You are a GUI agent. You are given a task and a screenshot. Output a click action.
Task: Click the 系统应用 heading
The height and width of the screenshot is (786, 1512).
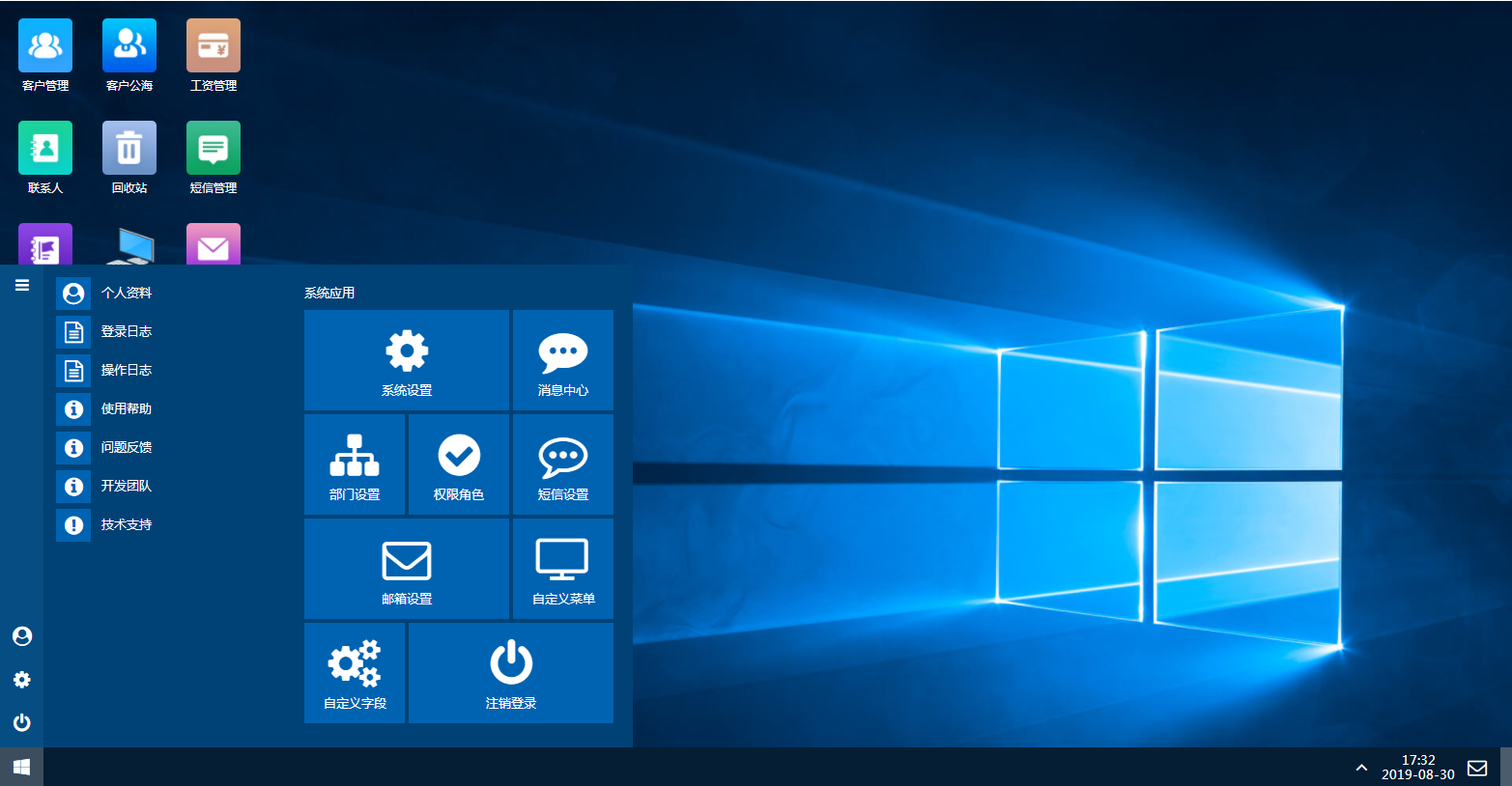(x=329, y=293)
